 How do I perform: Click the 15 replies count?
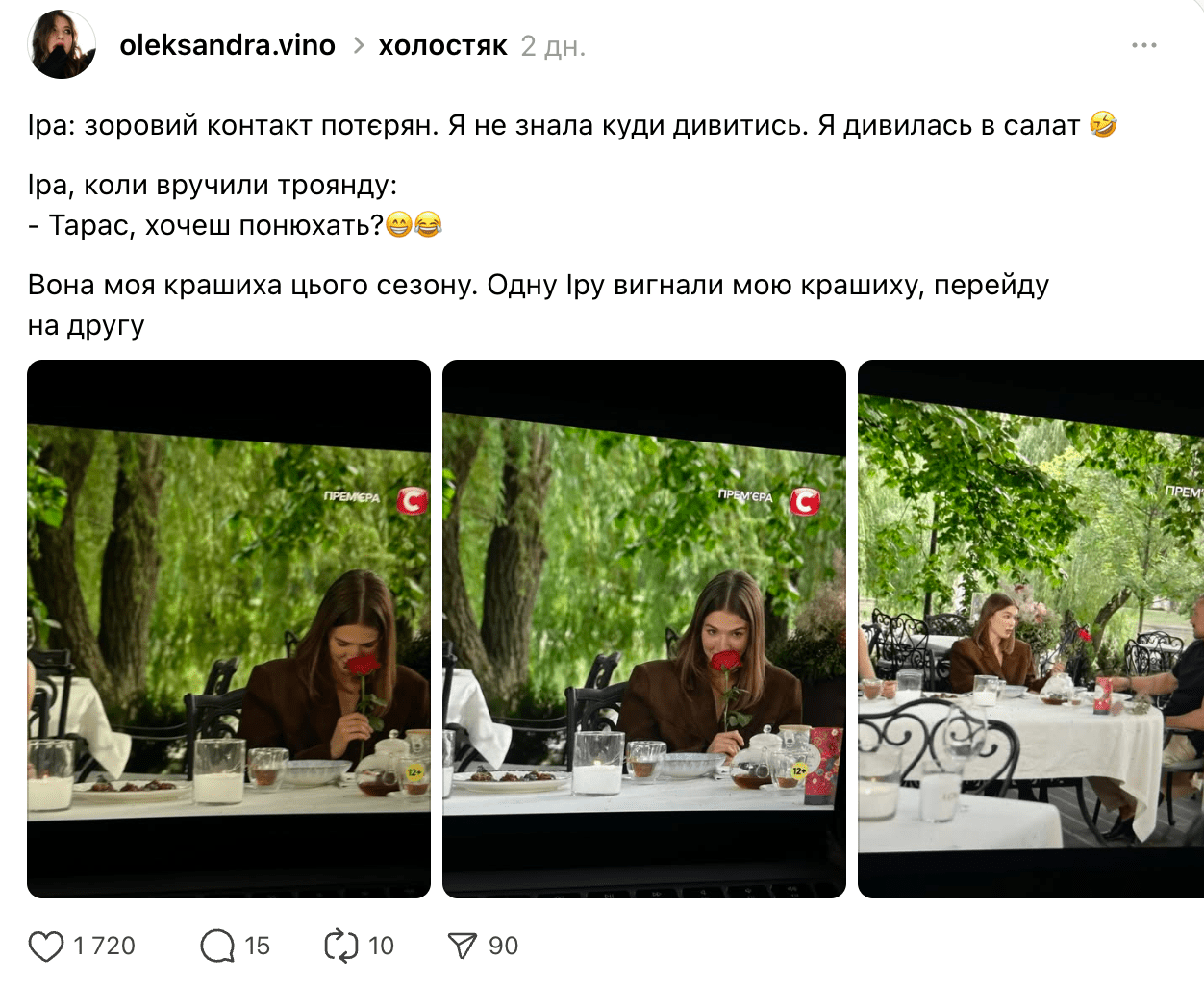point(258,947)
